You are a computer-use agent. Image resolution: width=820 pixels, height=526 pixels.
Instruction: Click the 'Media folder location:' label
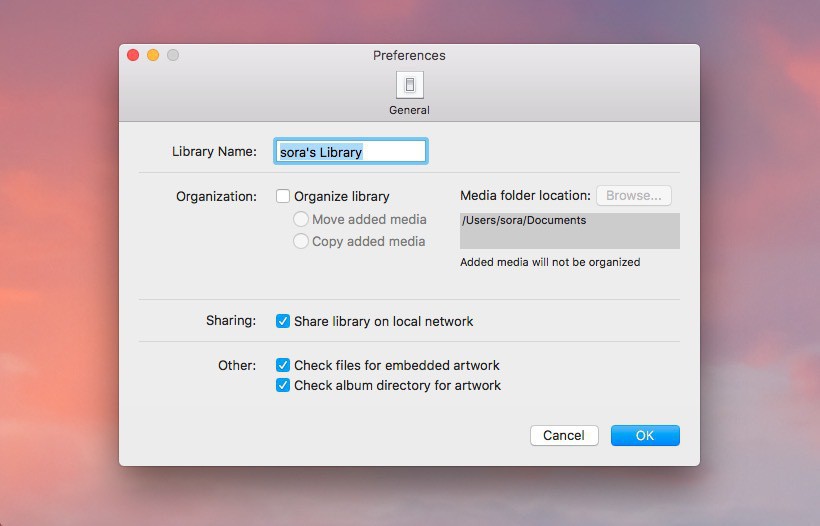[525, 196]
